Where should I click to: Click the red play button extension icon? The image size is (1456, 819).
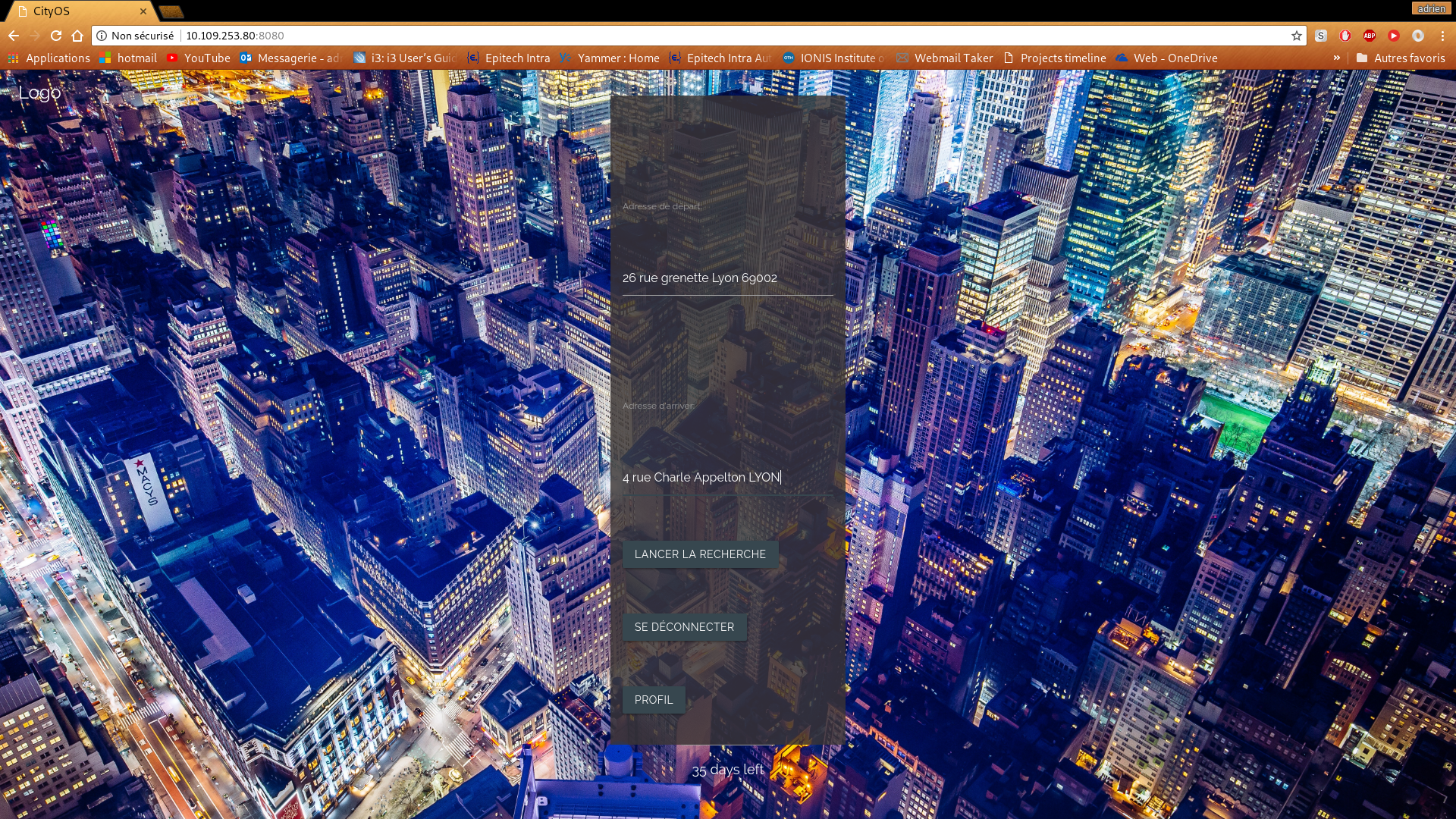tap(1394, 36)
